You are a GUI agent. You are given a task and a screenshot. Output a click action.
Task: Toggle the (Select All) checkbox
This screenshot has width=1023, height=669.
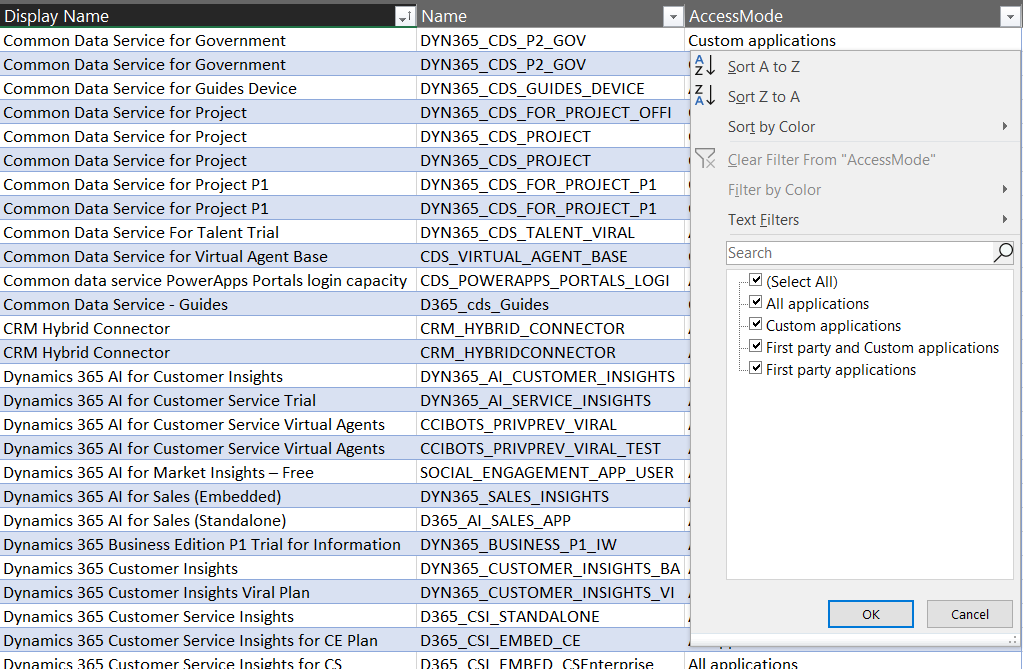pos(756,280)
